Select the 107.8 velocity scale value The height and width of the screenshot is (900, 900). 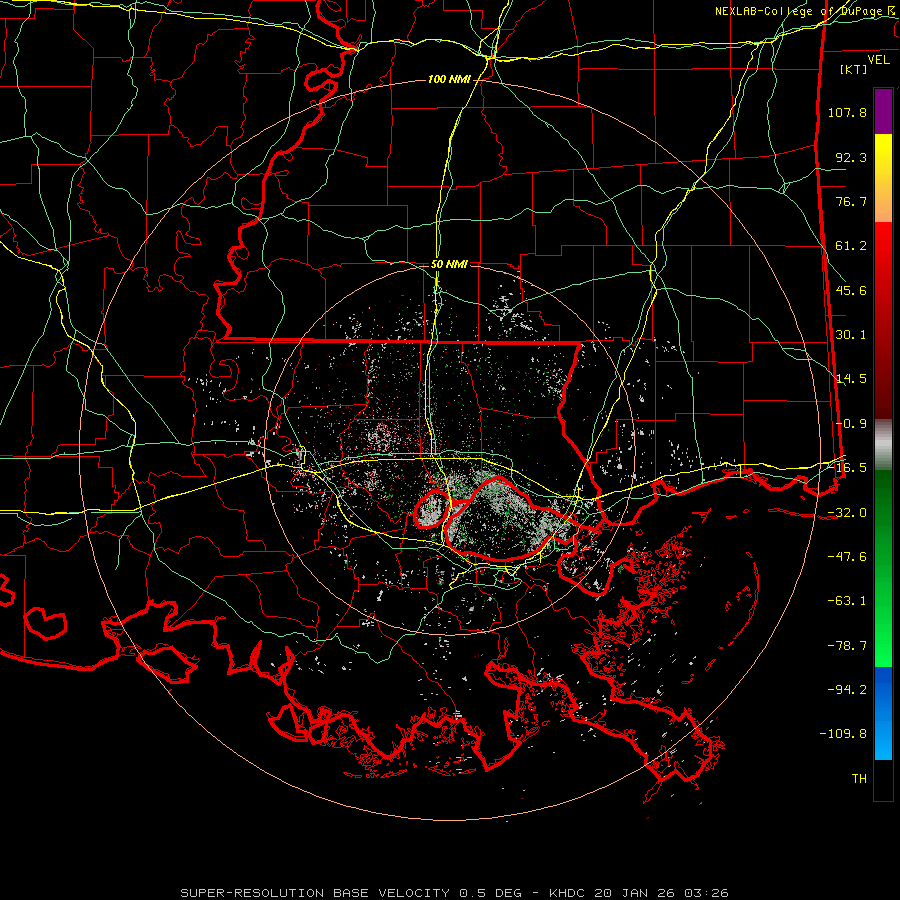(x=847, y=112)
